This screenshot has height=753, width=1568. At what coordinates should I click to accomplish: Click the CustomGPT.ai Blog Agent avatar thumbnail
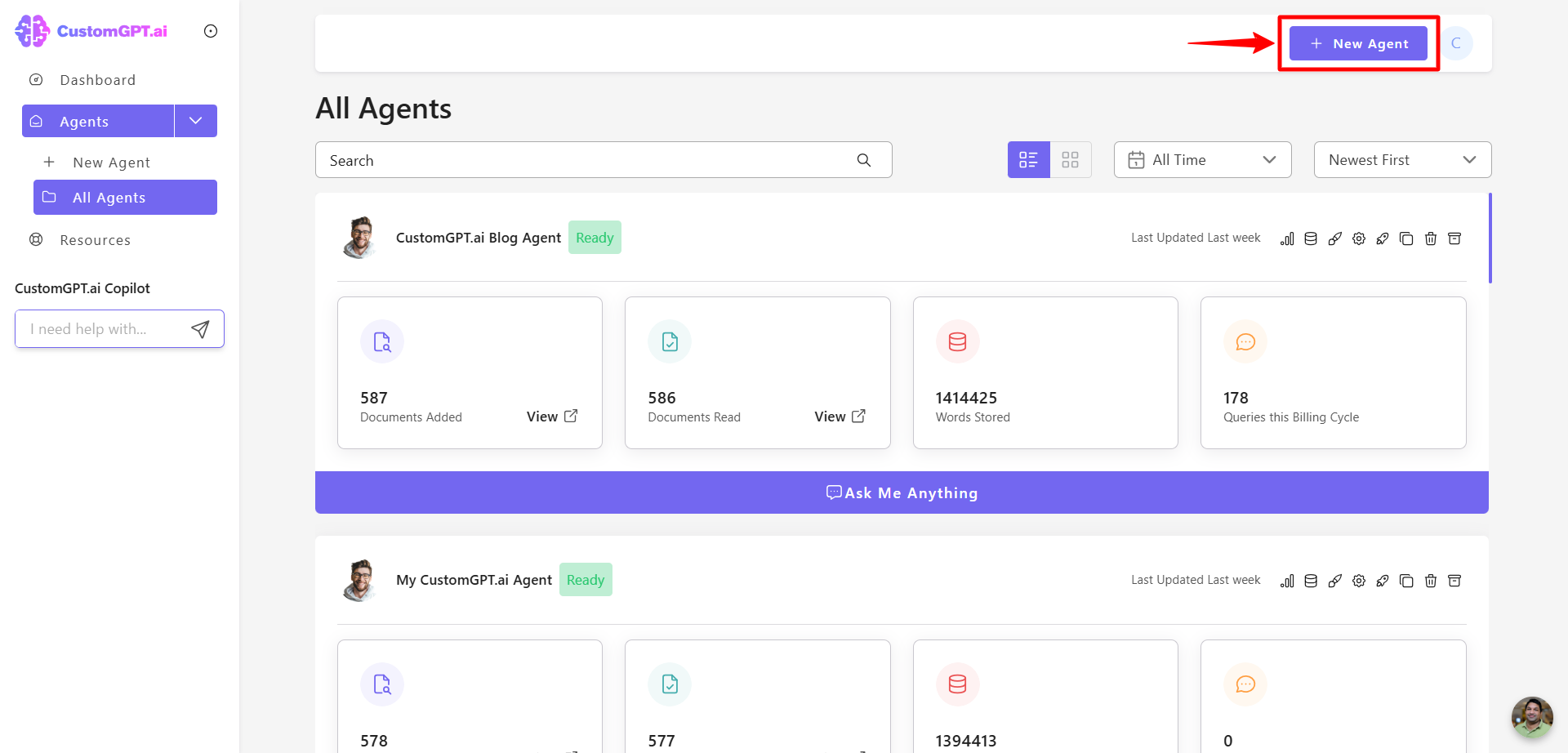pyautogui.click(x=359, y=238)
